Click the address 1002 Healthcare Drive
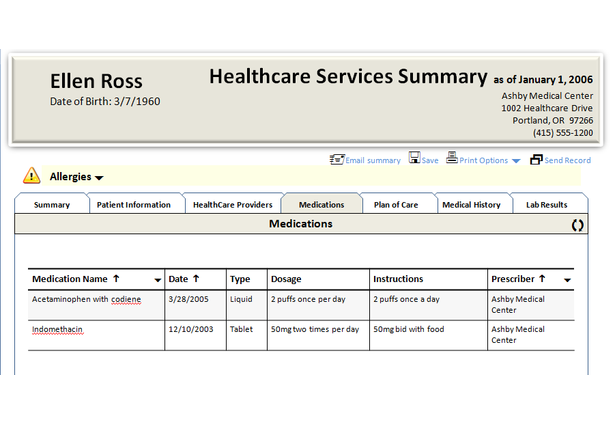This screenshot has height=424, width=615. [547, 108]
